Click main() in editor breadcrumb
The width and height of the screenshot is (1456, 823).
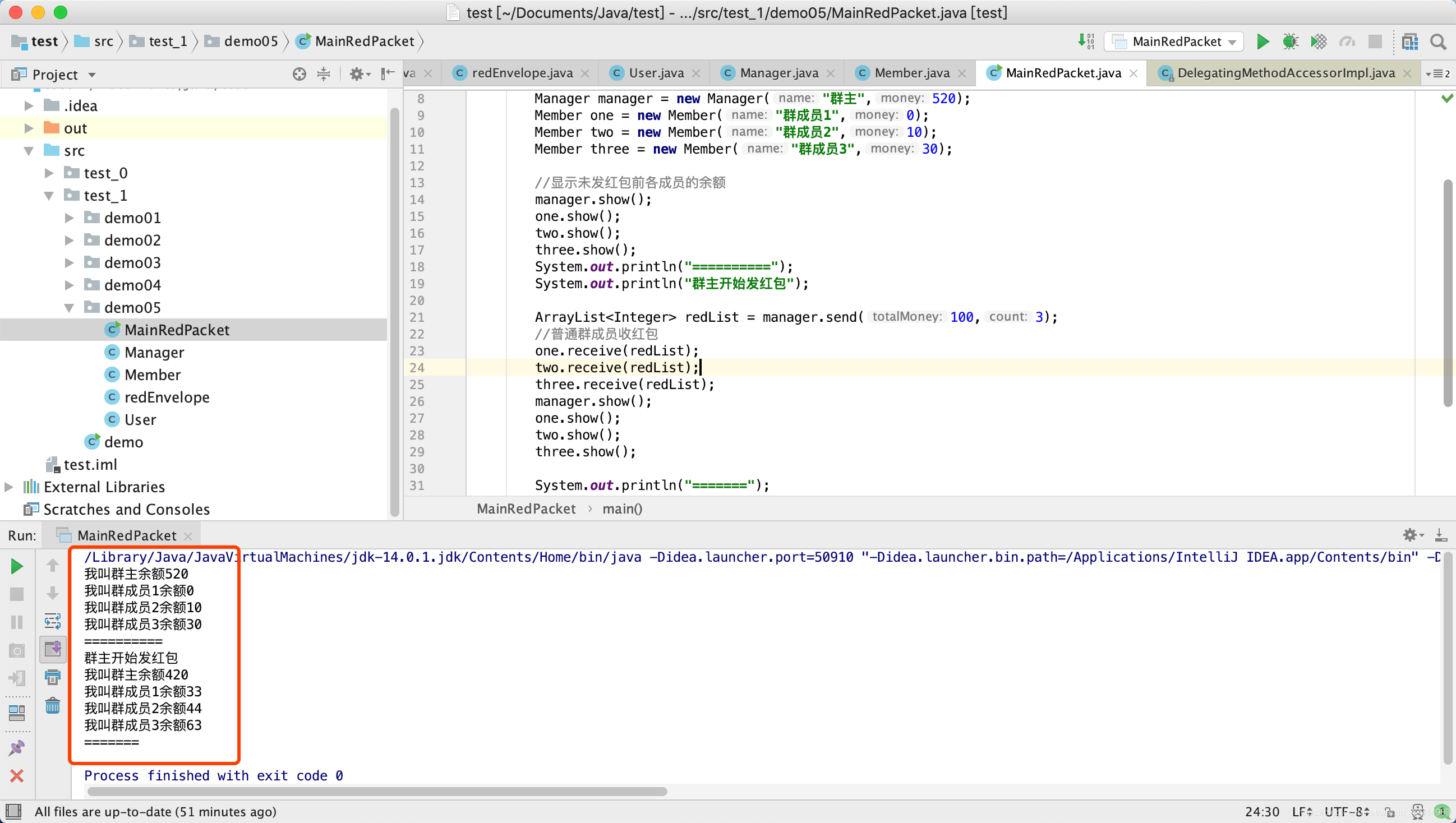[622, 508]
